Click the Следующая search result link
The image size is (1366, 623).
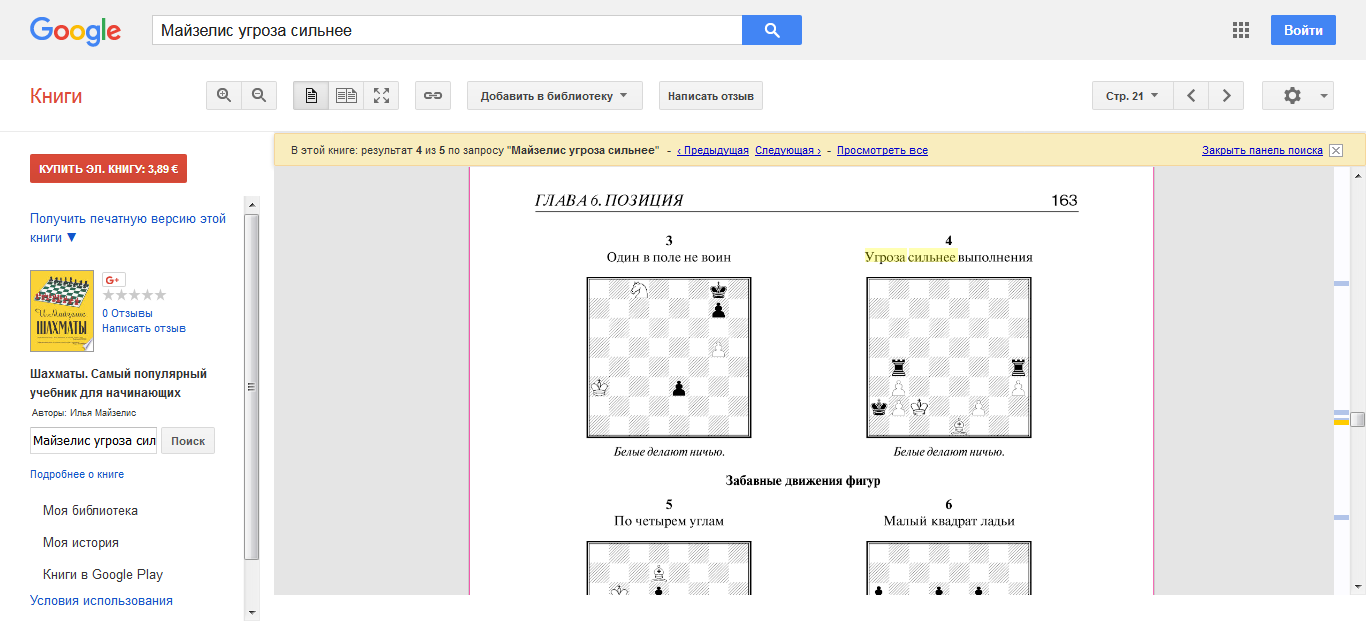787,151
